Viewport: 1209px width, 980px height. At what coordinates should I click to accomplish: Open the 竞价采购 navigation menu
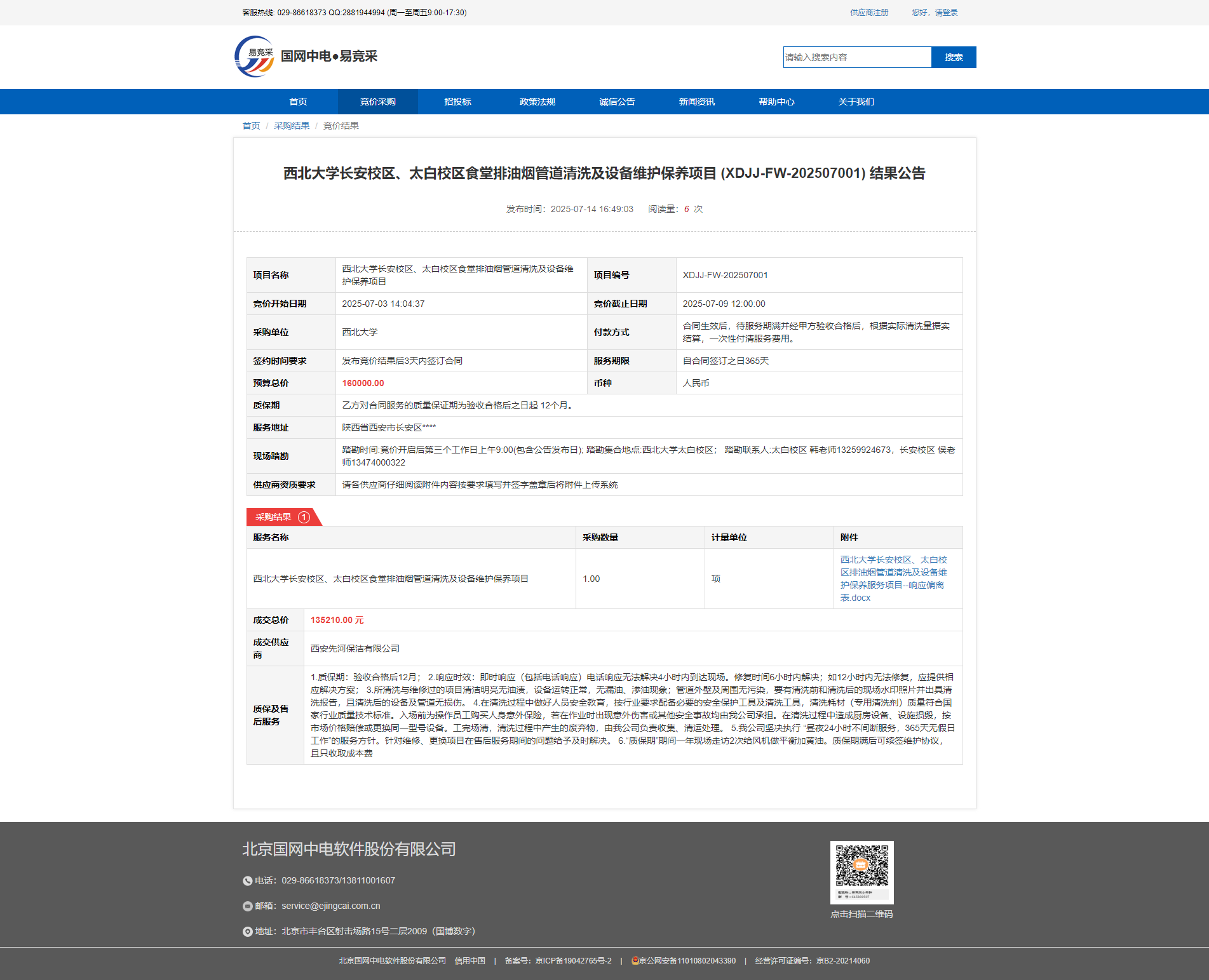[x=377, y=102]
